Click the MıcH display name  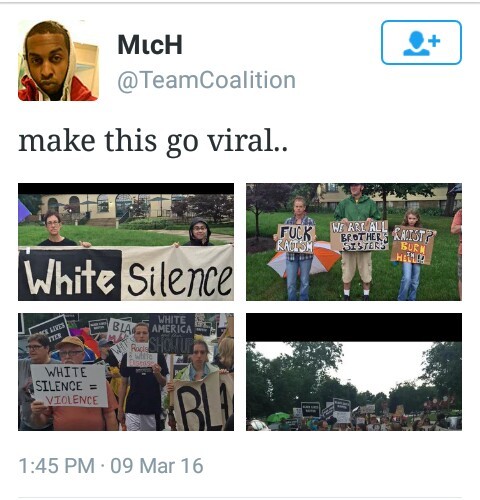[150, 45]
